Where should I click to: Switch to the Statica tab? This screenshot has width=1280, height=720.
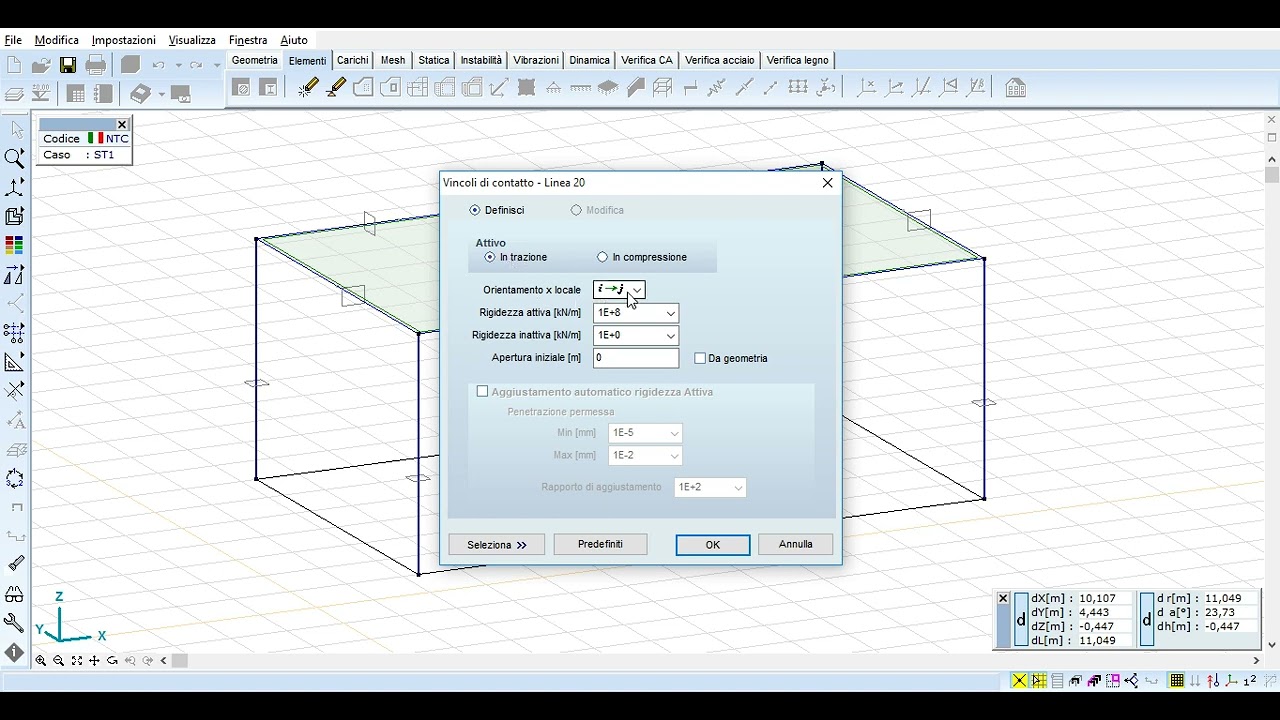click(x=434, y=60)
